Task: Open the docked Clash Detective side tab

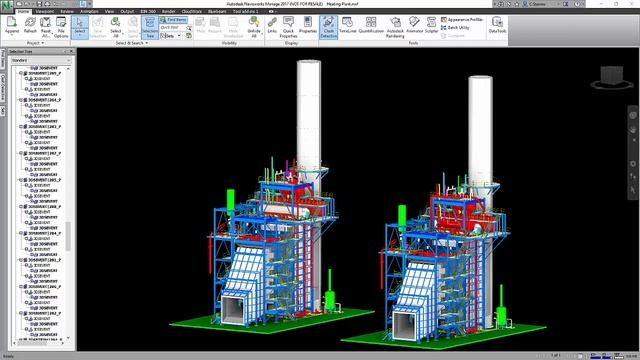Action: (3, 87)
